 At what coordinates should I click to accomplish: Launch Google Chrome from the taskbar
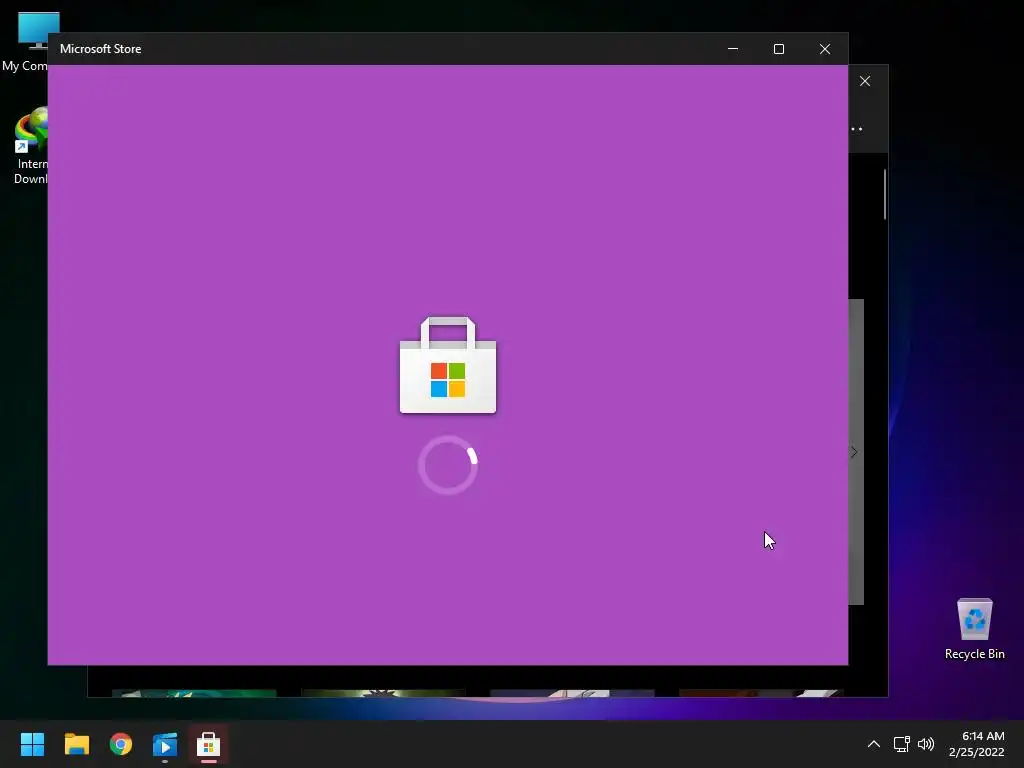coord(121,744)
